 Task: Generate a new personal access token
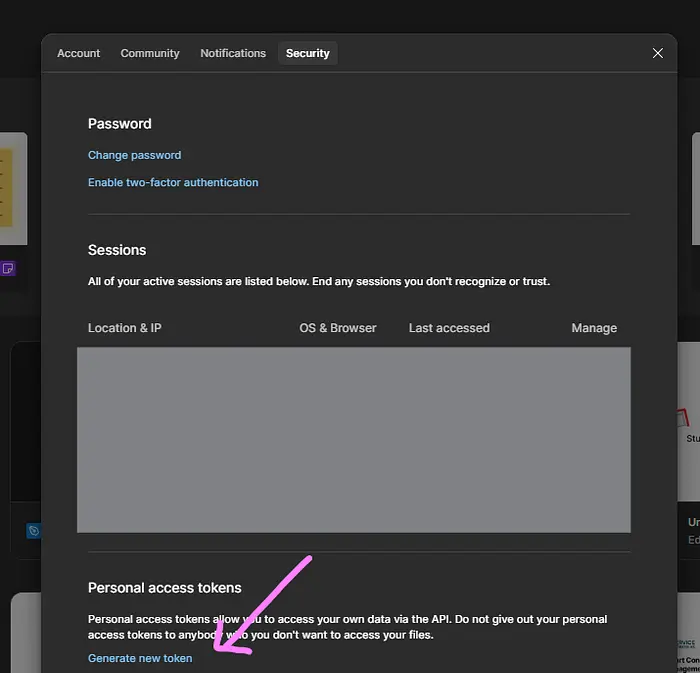coord(140,658)
